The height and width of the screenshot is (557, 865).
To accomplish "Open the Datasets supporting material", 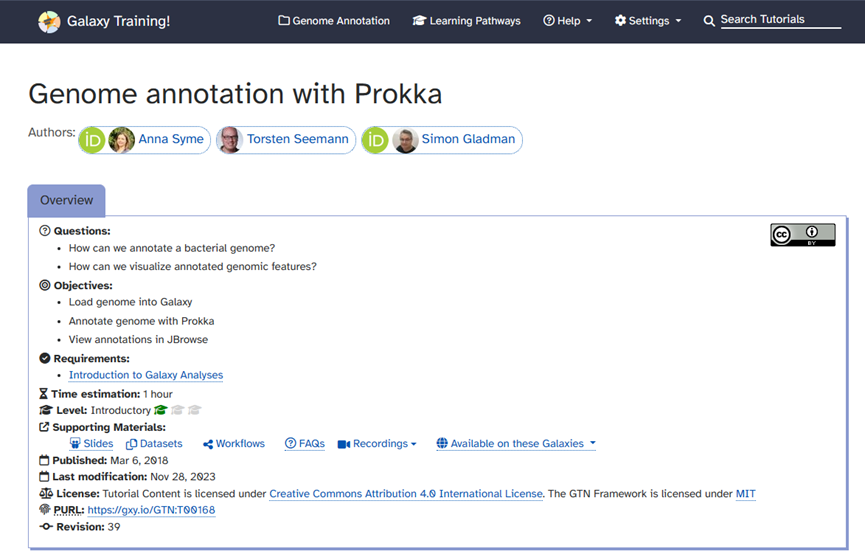I will click(x=154, y=443).
